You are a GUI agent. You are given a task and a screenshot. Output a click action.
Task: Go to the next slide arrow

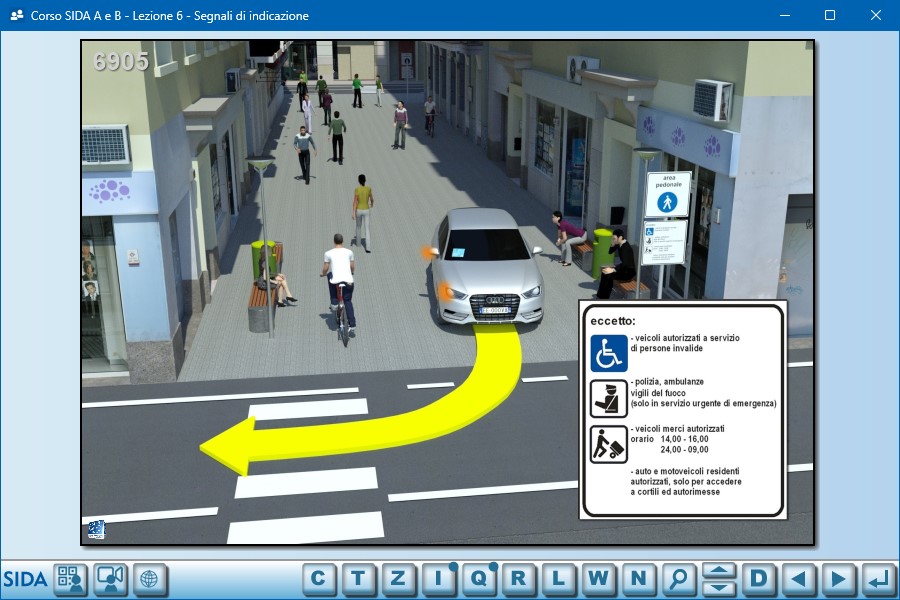pos(839,578)
